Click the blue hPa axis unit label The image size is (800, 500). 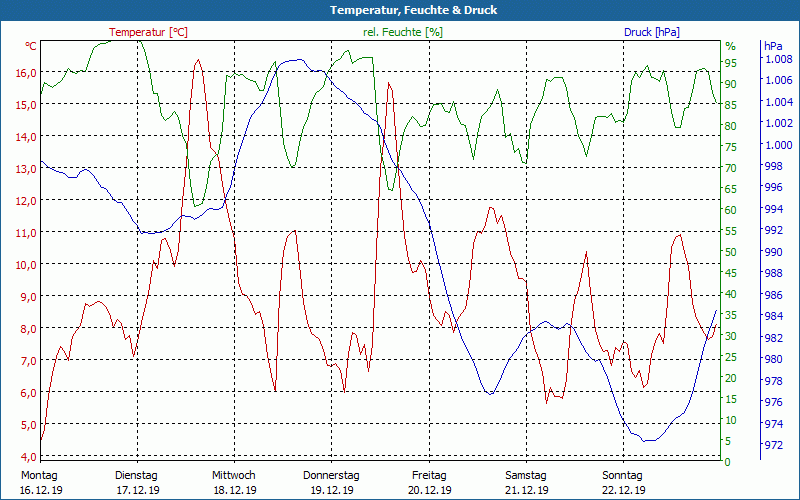[773, 46]
